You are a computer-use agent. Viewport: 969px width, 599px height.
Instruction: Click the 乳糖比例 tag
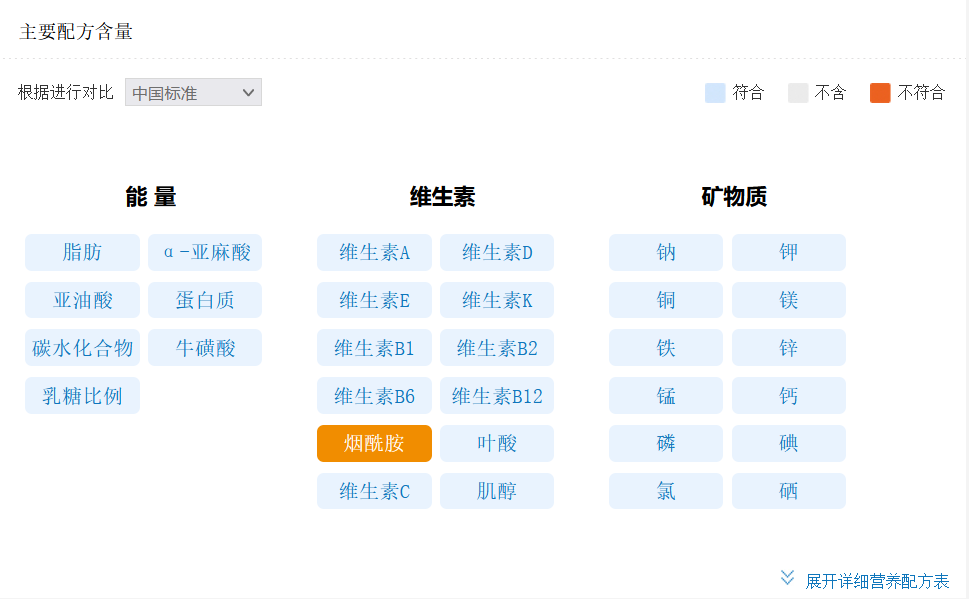coord(82,396)
